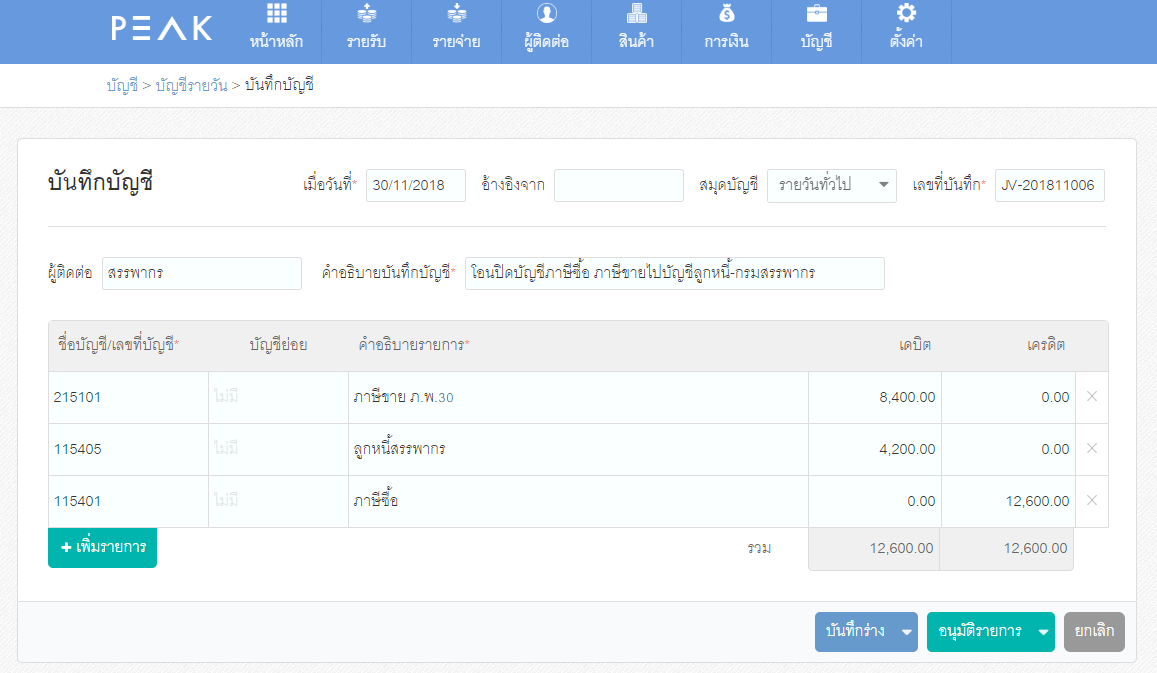Remove the ภาษีขาย ภ.พ.30 line
1157x673 pixels.
(1090, 397)
